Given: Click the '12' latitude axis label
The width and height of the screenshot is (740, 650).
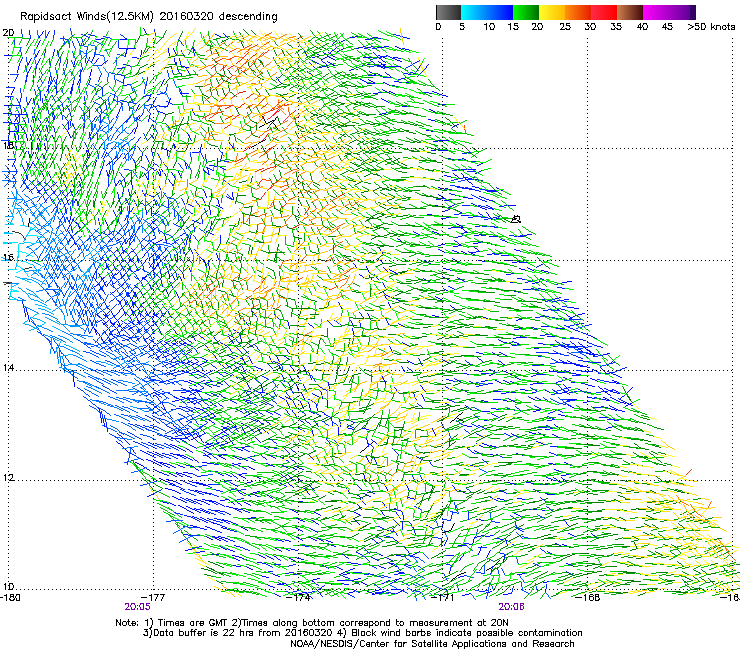Looking at the screenshot, I should (x=8, y=478).
